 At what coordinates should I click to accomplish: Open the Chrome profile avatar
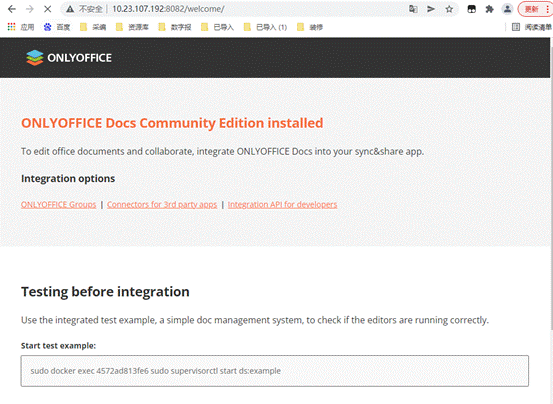click(x=507, y=9)
